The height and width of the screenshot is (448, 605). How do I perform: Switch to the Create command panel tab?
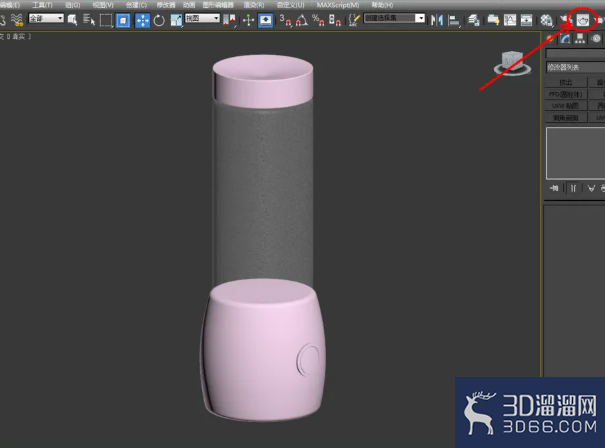[x=550, y=39]
